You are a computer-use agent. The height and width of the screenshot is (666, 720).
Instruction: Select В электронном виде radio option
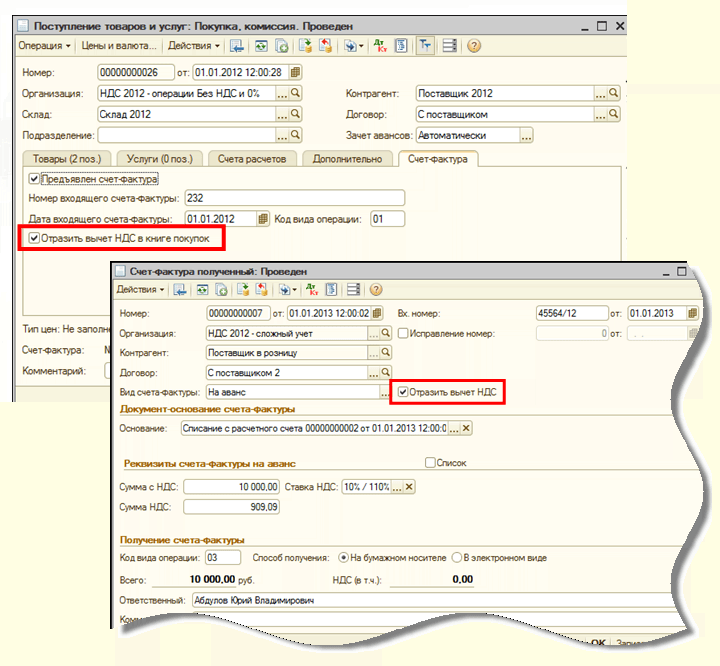457,558
